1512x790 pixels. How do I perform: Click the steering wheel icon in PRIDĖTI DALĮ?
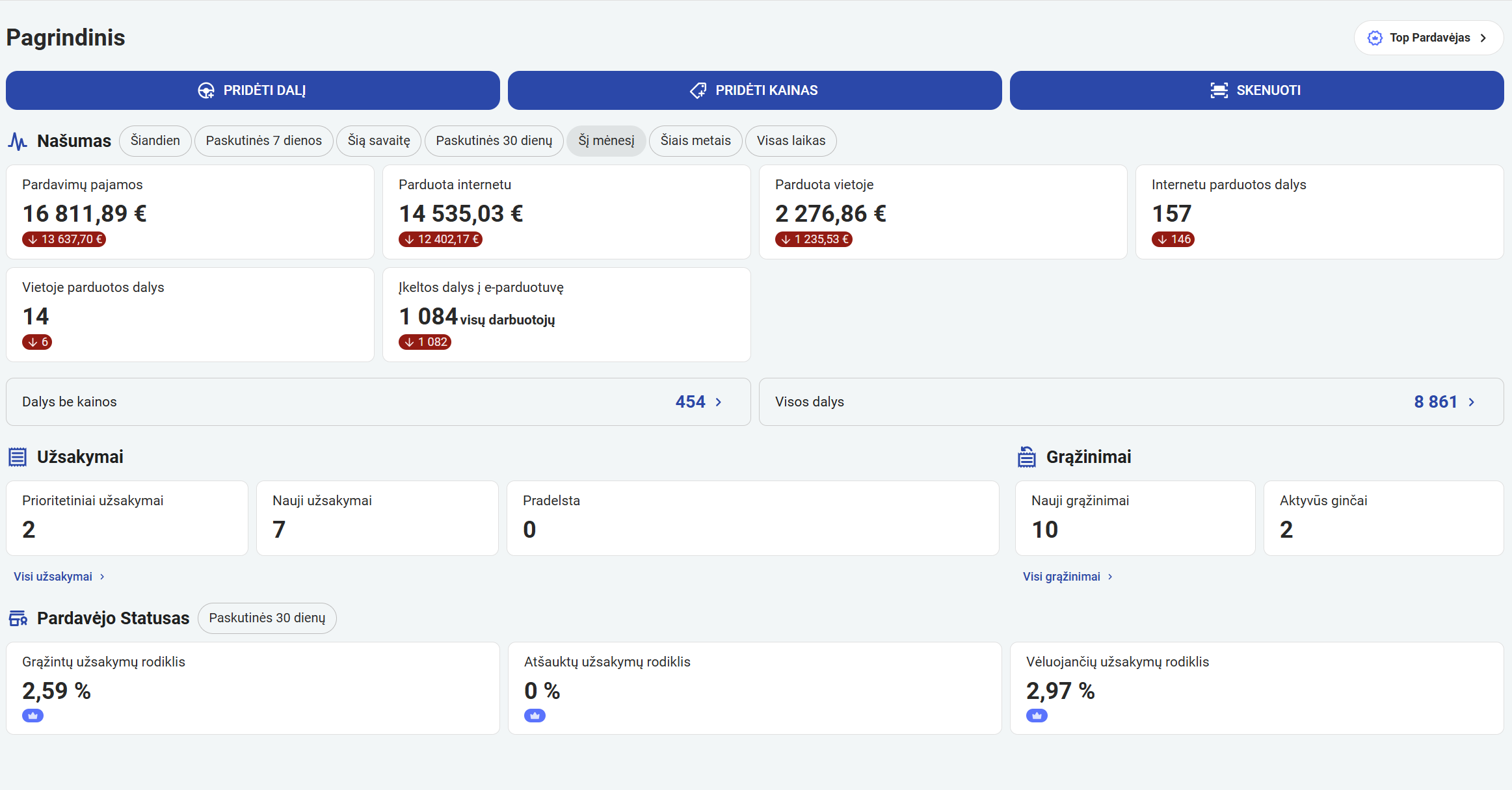point(206,90)
